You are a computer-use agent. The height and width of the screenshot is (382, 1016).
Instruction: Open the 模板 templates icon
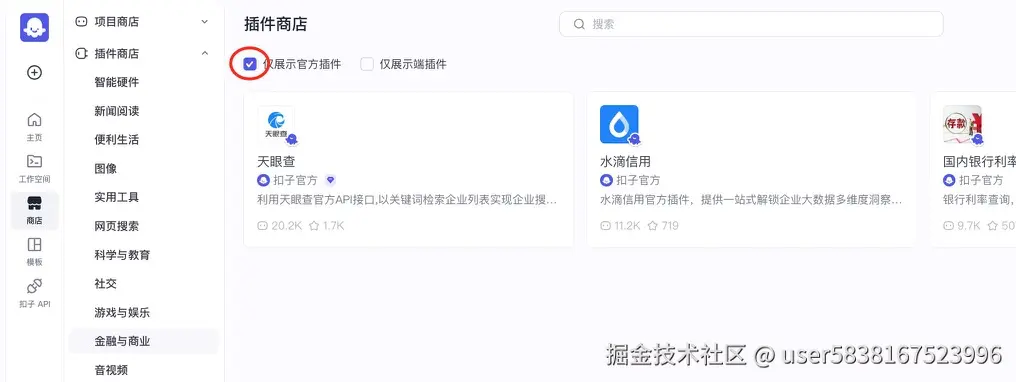34,245
